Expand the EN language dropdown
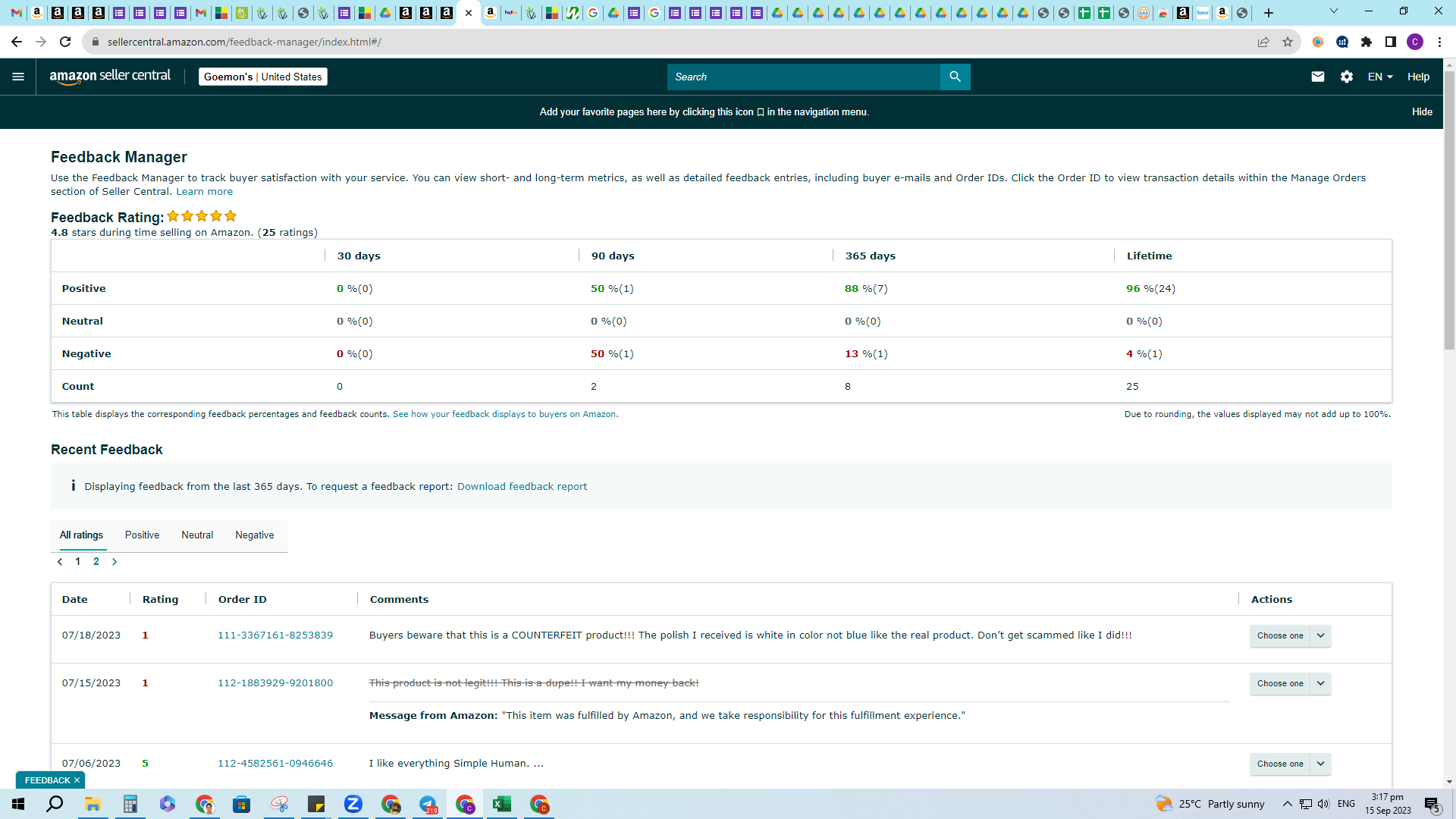Image resolution: width=1456 pixels, height=819 pixels. click(1380, 77)
